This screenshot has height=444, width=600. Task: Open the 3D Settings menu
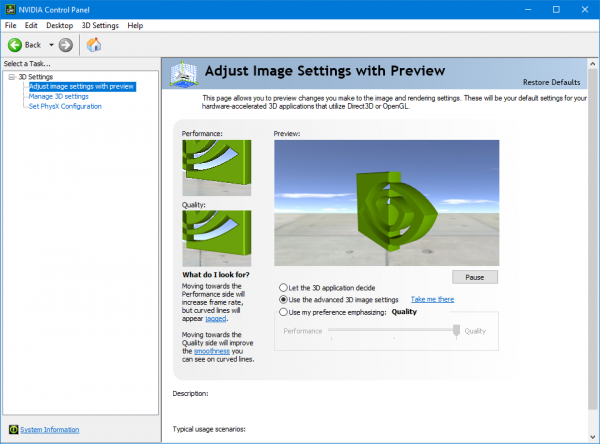point(100,25)
